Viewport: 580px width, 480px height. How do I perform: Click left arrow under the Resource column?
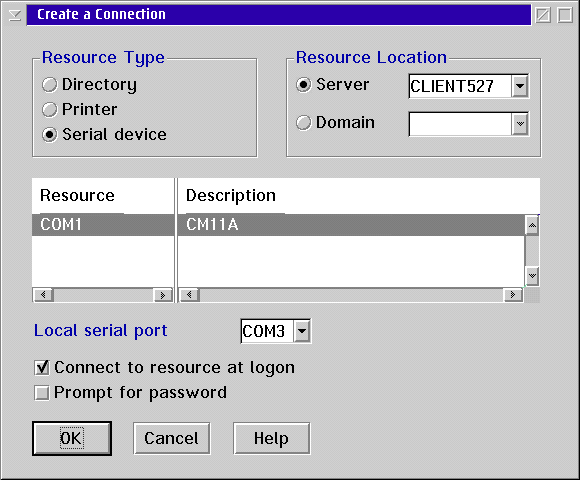coord(44,295)
